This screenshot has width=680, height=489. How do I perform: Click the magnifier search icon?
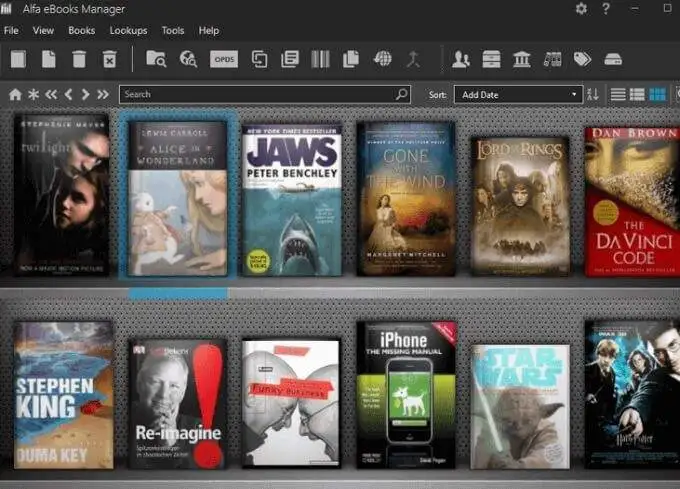coord(402,94)
